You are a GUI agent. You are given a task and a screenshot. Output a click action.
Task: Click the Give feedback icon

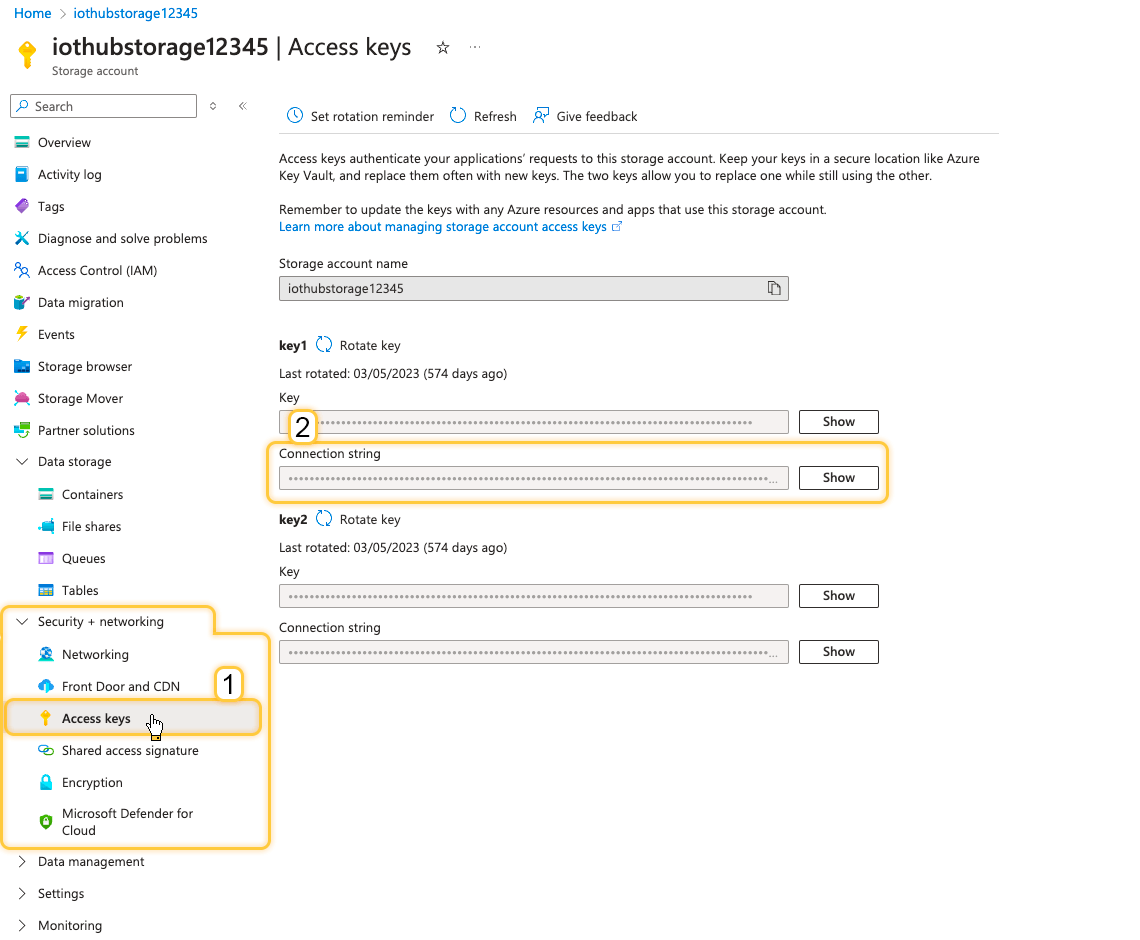pyautogui.click(x=541, y=116)
